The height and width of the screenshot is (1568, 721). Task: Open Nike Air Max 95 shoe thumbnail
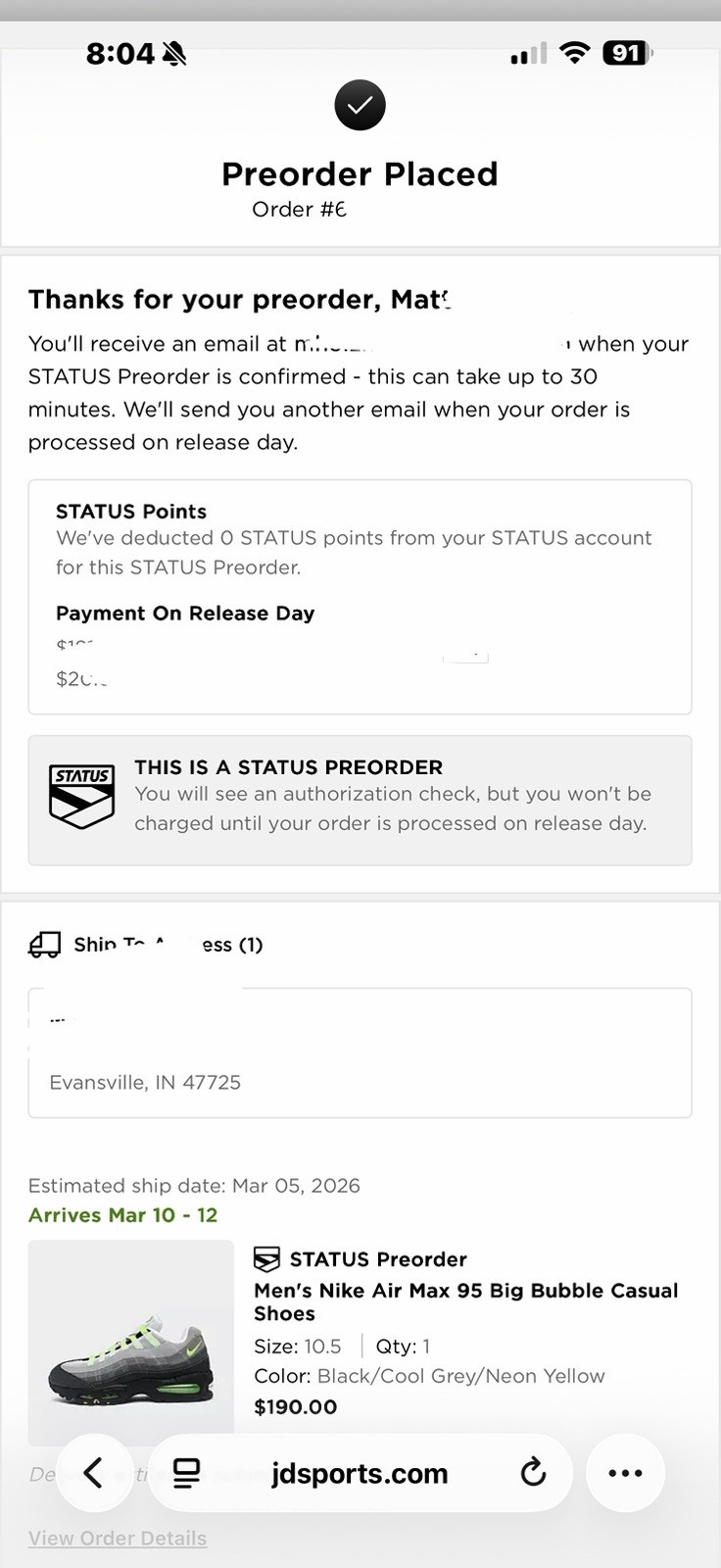pyautogui.click(x=130, y=1343)
